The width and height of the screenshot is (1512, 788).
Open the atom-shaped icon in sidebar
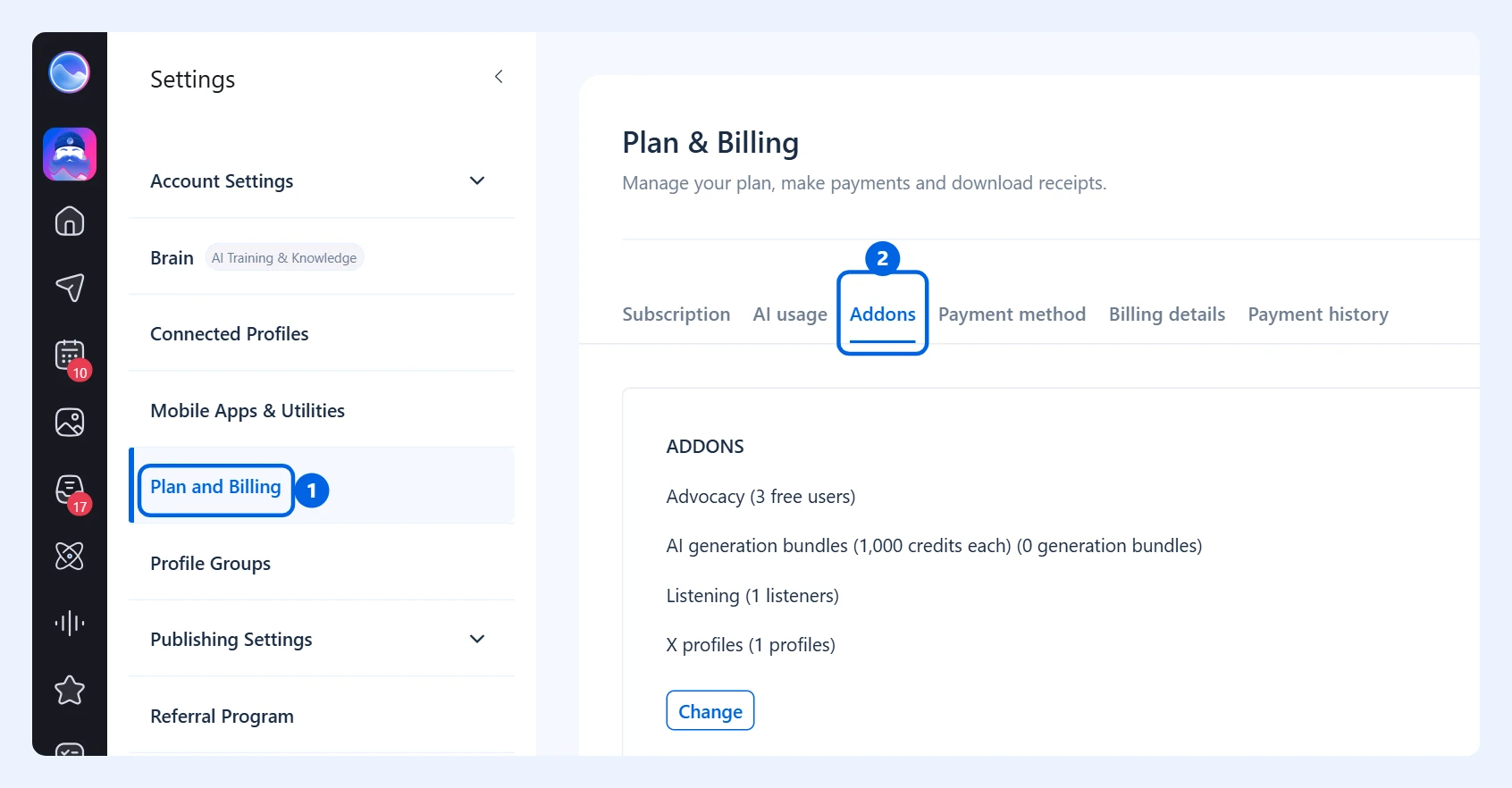pyautogui.click(x=70, y=556)
